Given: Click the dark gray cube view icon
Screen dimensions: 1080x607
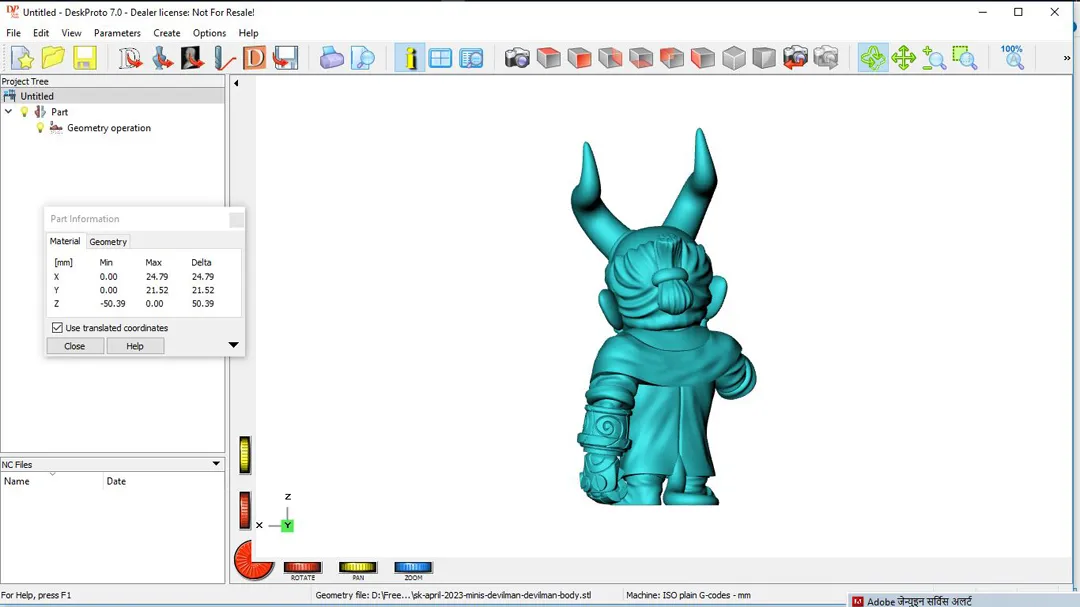Looking at the screenshot, I should point(764,58).
